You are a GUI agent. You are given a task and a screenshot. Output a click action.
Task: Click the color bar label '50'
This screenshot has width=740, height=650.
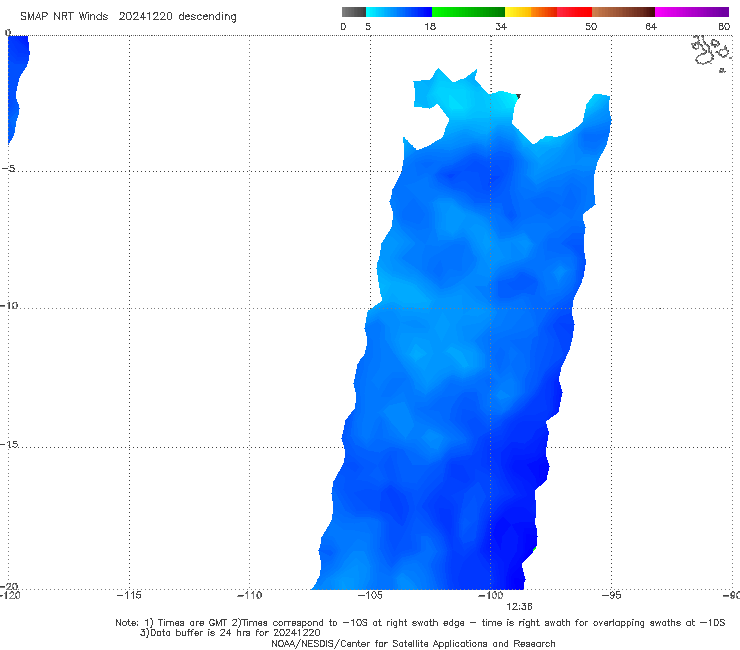[591, 26]
